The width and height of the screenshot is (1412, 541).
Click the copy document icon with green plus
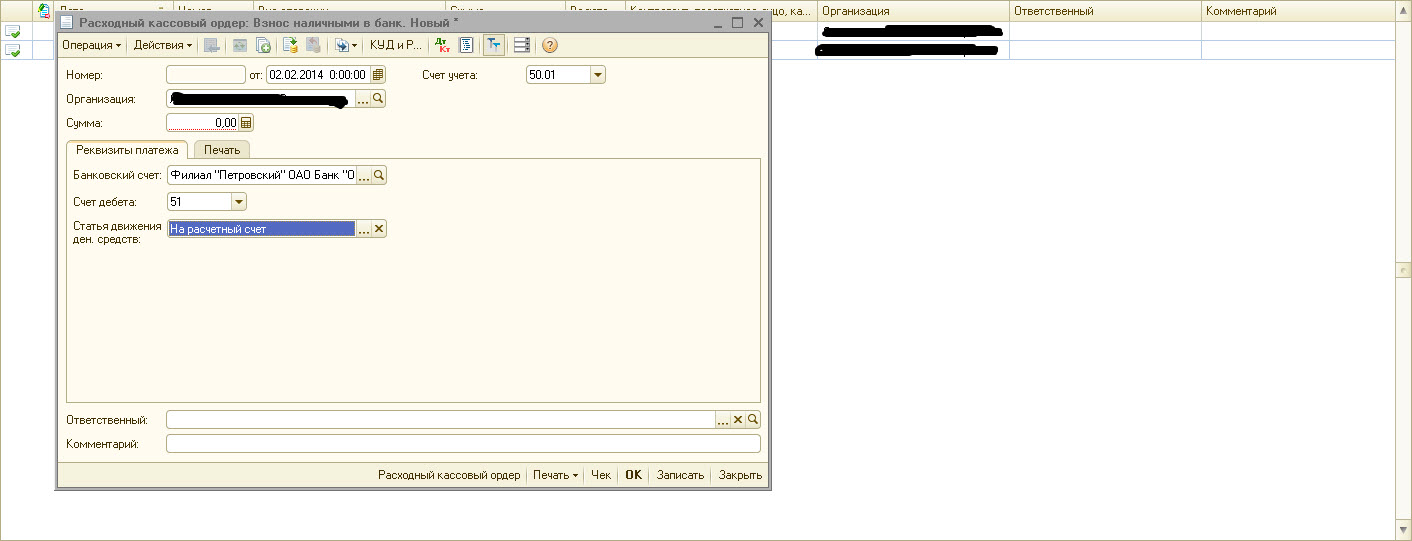[264, 45]
